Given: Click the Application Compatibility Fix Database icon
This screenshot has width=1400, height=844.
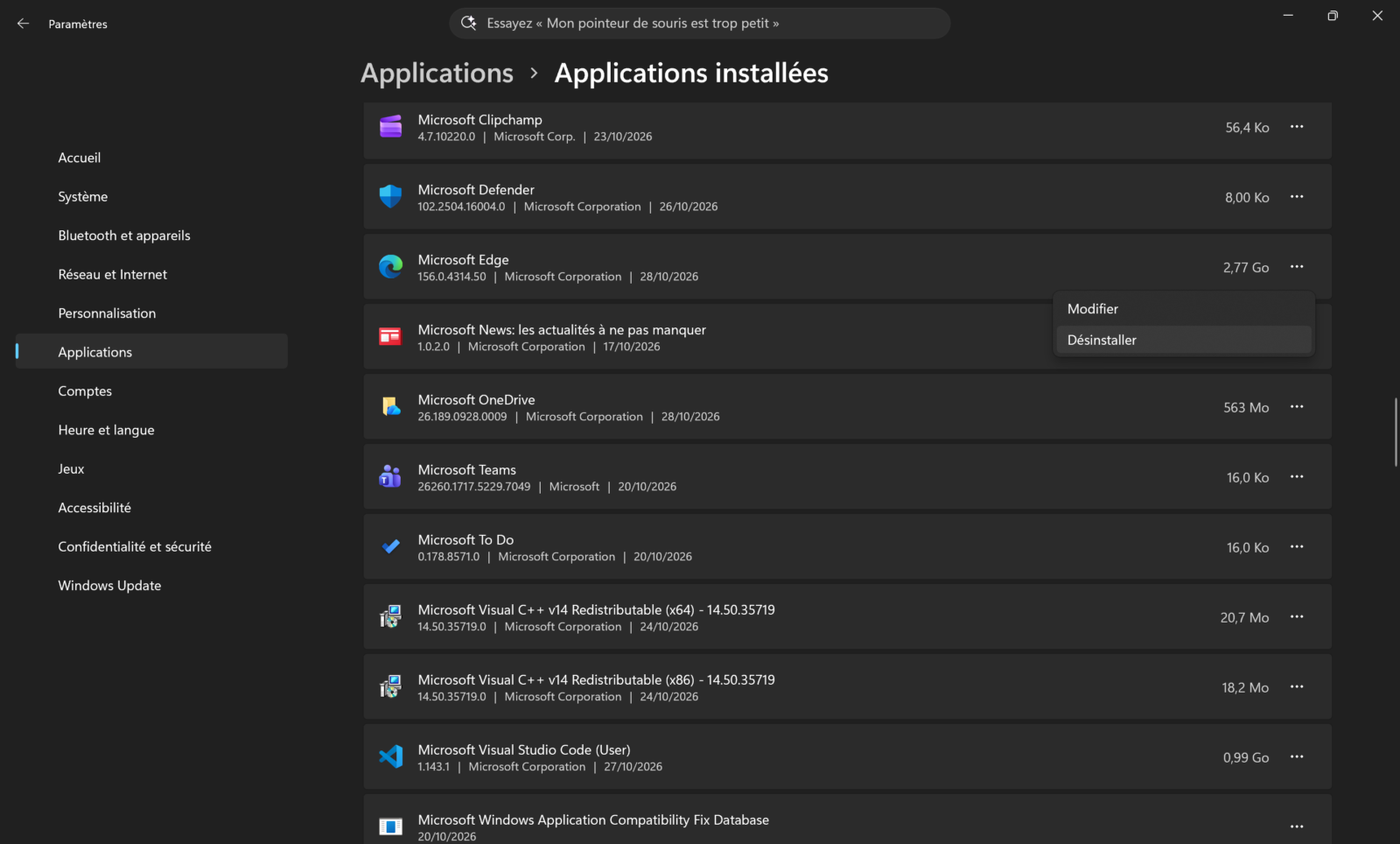Looking at the screenshot, I should pos(390,826).
